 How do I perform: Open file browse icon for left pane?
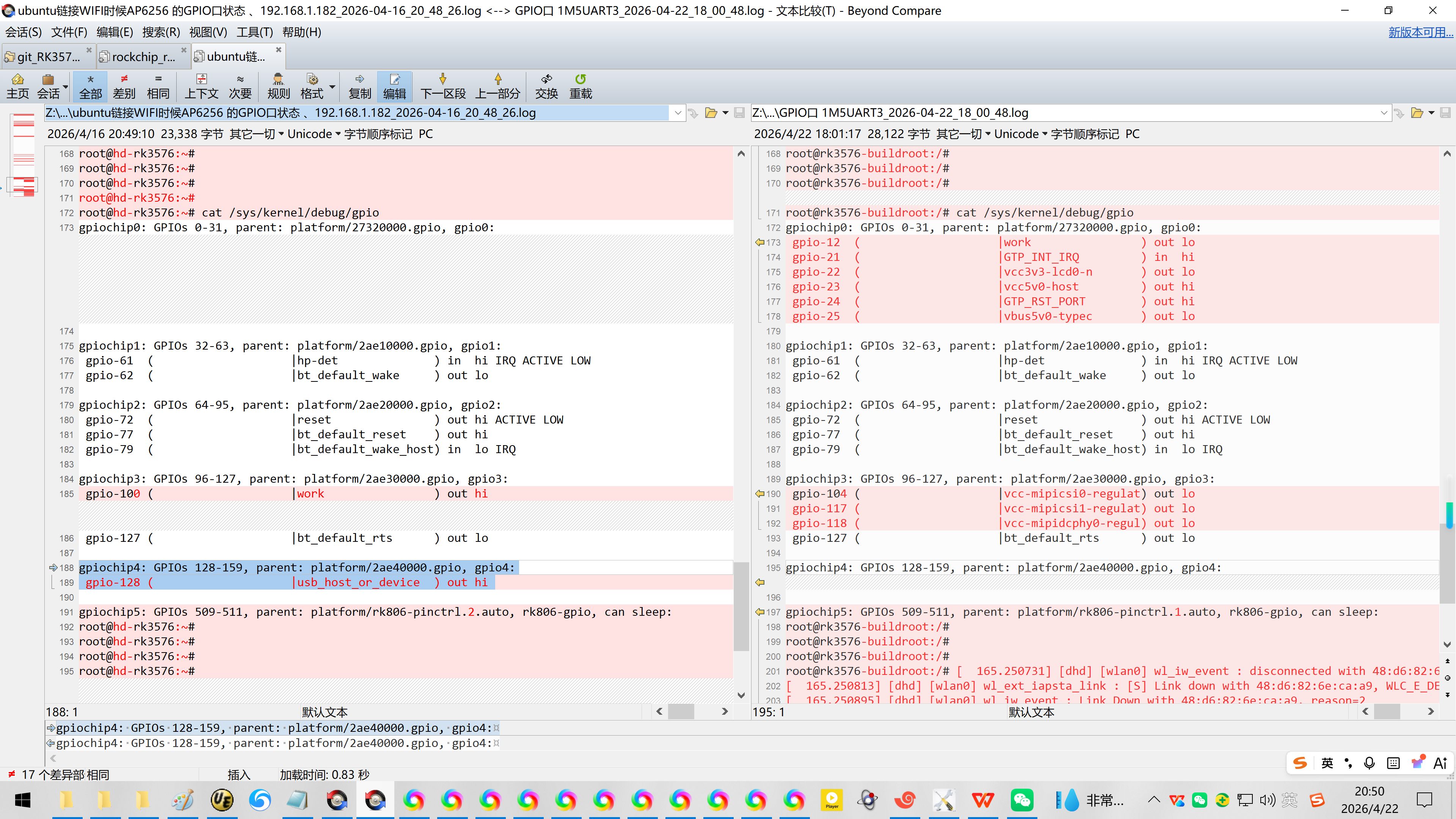pos(711,113)
